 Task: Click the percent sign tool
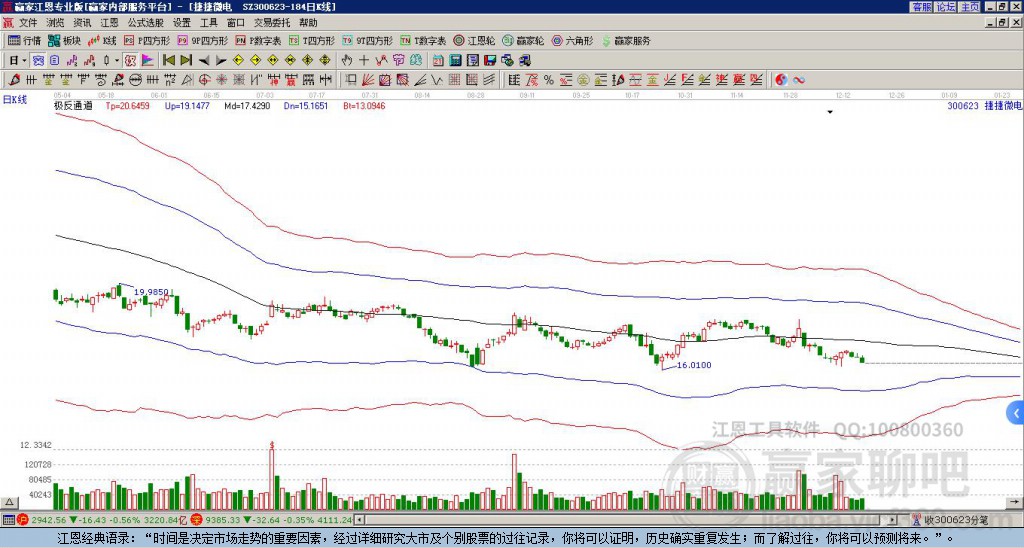(x=549, y=80)
